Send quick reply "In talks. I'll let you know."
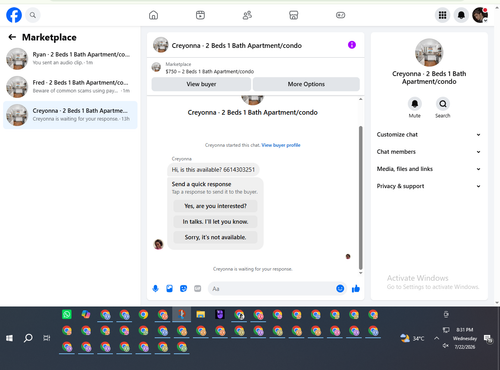The width and height of the screenshot is (500, 370). click(215, 222)
